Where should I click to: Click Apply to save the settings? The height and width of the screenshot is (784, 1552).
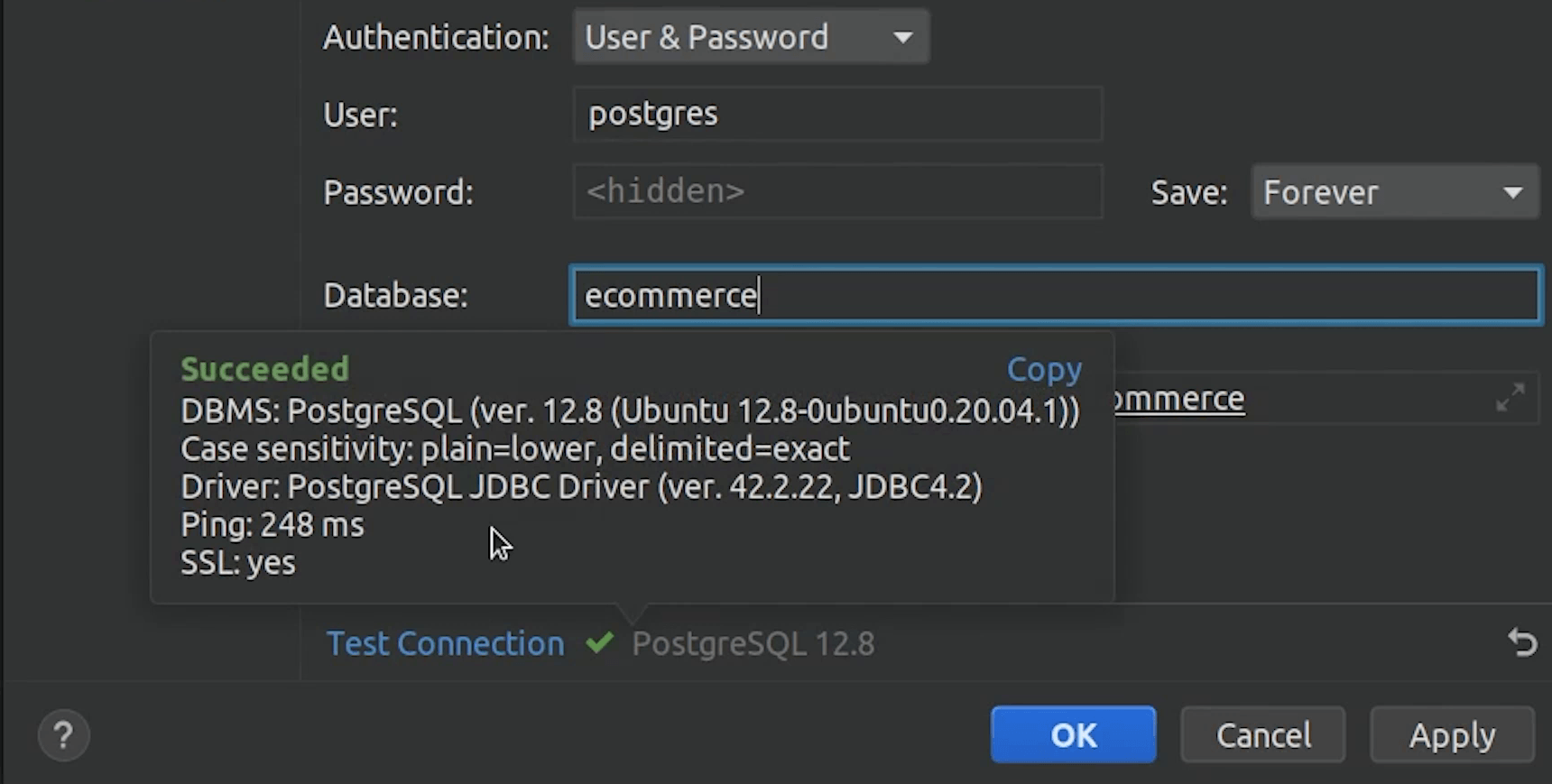[x=1452, y=735]
